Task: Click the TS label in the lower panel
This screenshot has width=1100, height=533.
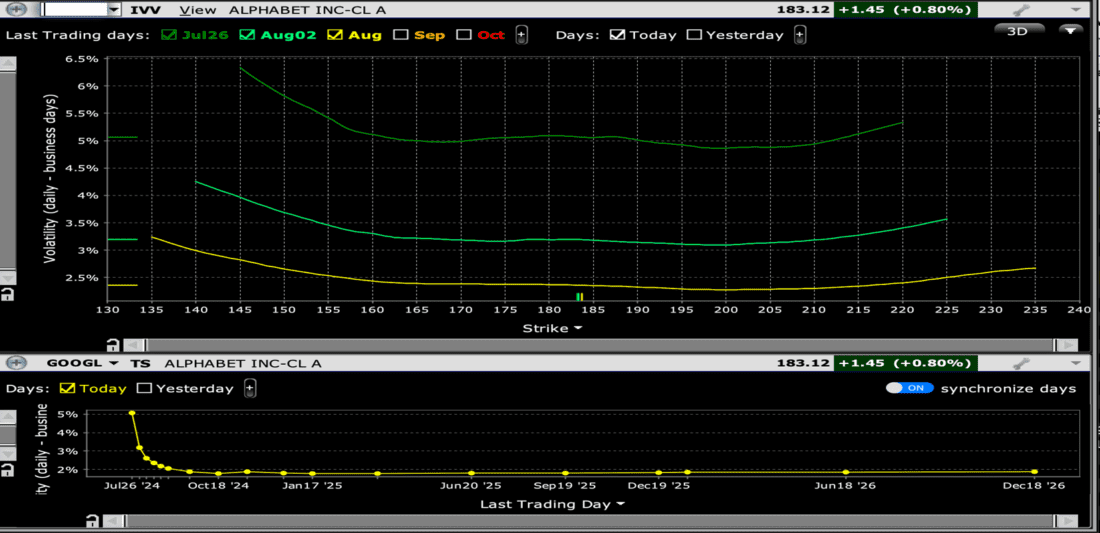Action: [141, 363]
